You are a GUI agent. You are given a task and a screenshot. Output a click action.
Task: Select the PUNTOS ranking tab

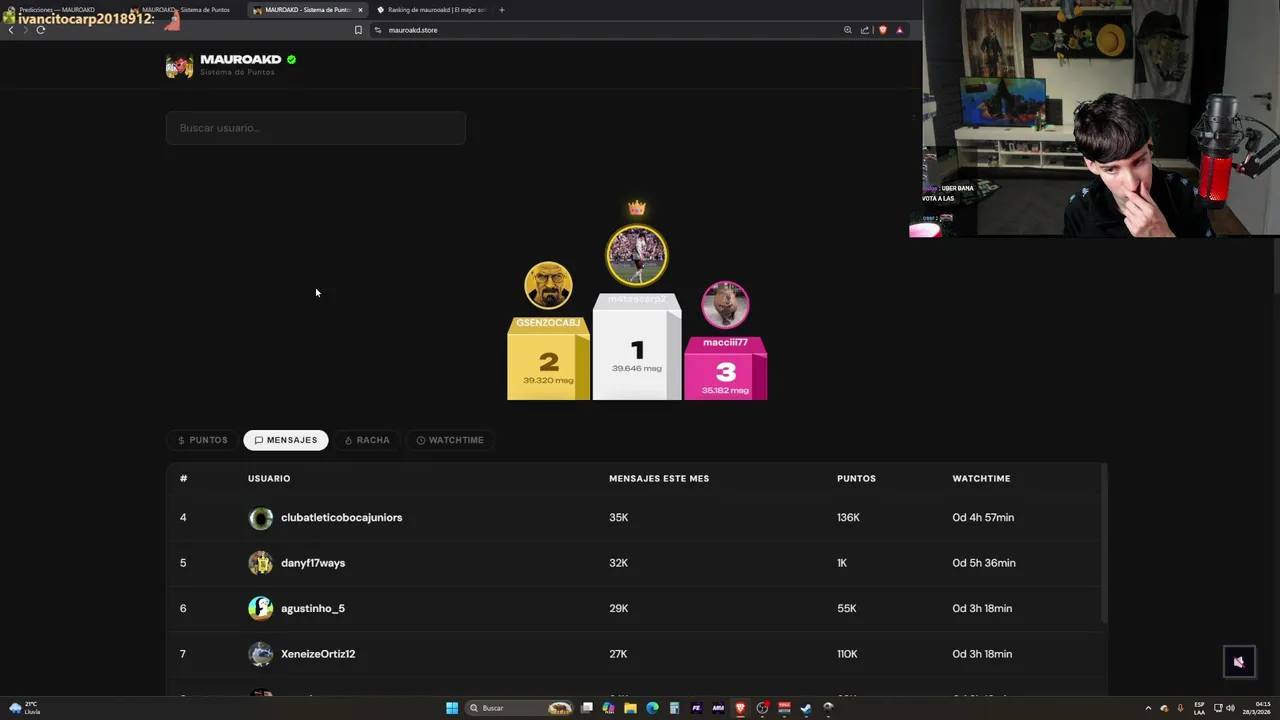point(203,440)
